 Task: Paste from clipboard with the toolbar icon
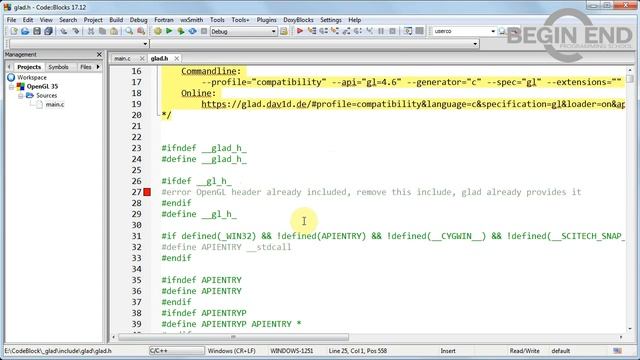(114, 31)
